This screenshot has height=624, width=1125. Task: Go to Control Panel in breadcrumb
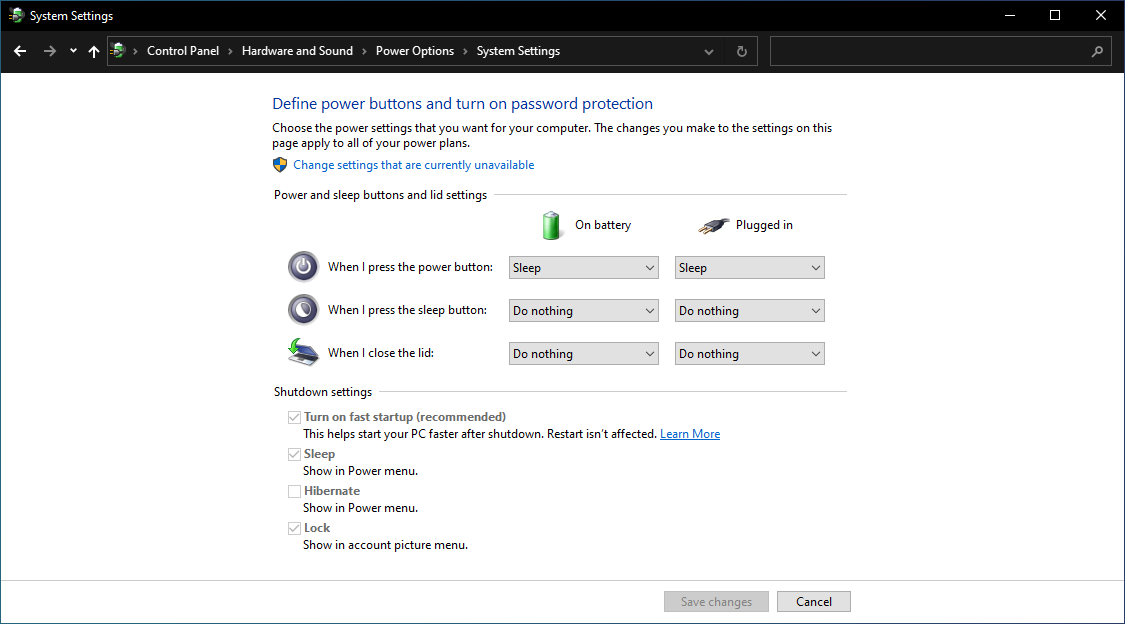pos(183,51)
